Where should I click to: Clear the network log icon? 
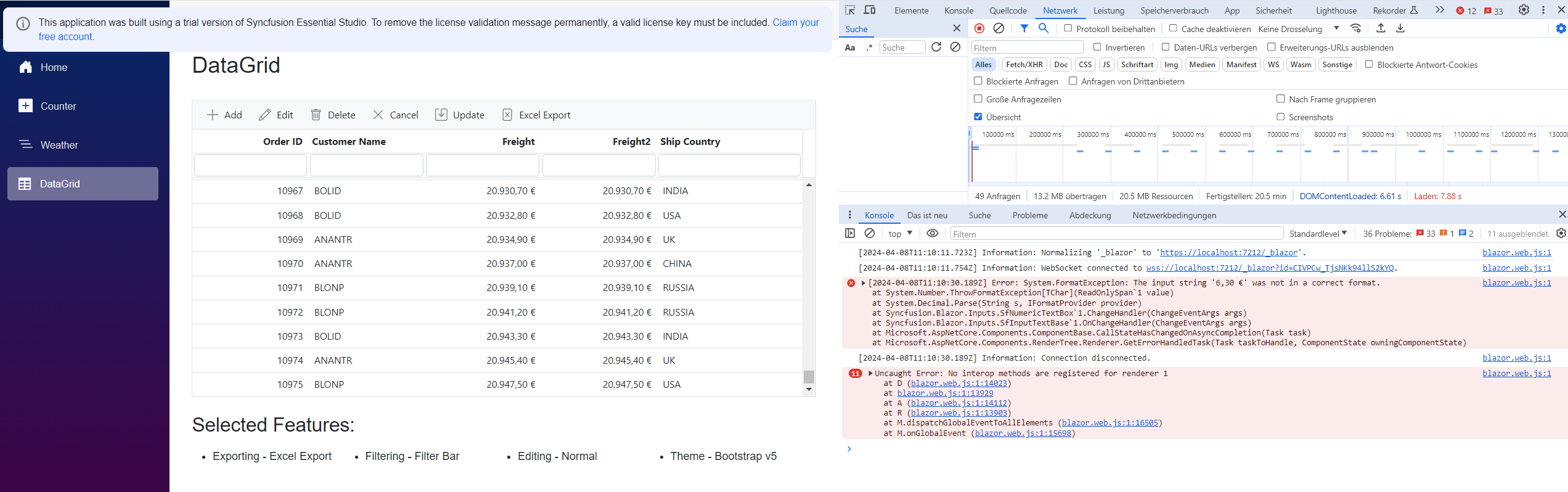click(x=999, y=28)
